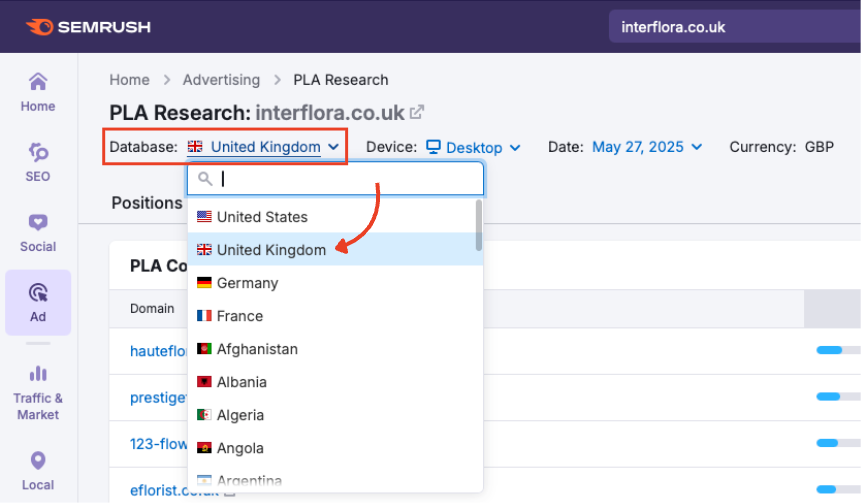Open the SEO sidebar section
Image resolution: width=861 pixels, height=504 pixels.
[x=38, y=162]
